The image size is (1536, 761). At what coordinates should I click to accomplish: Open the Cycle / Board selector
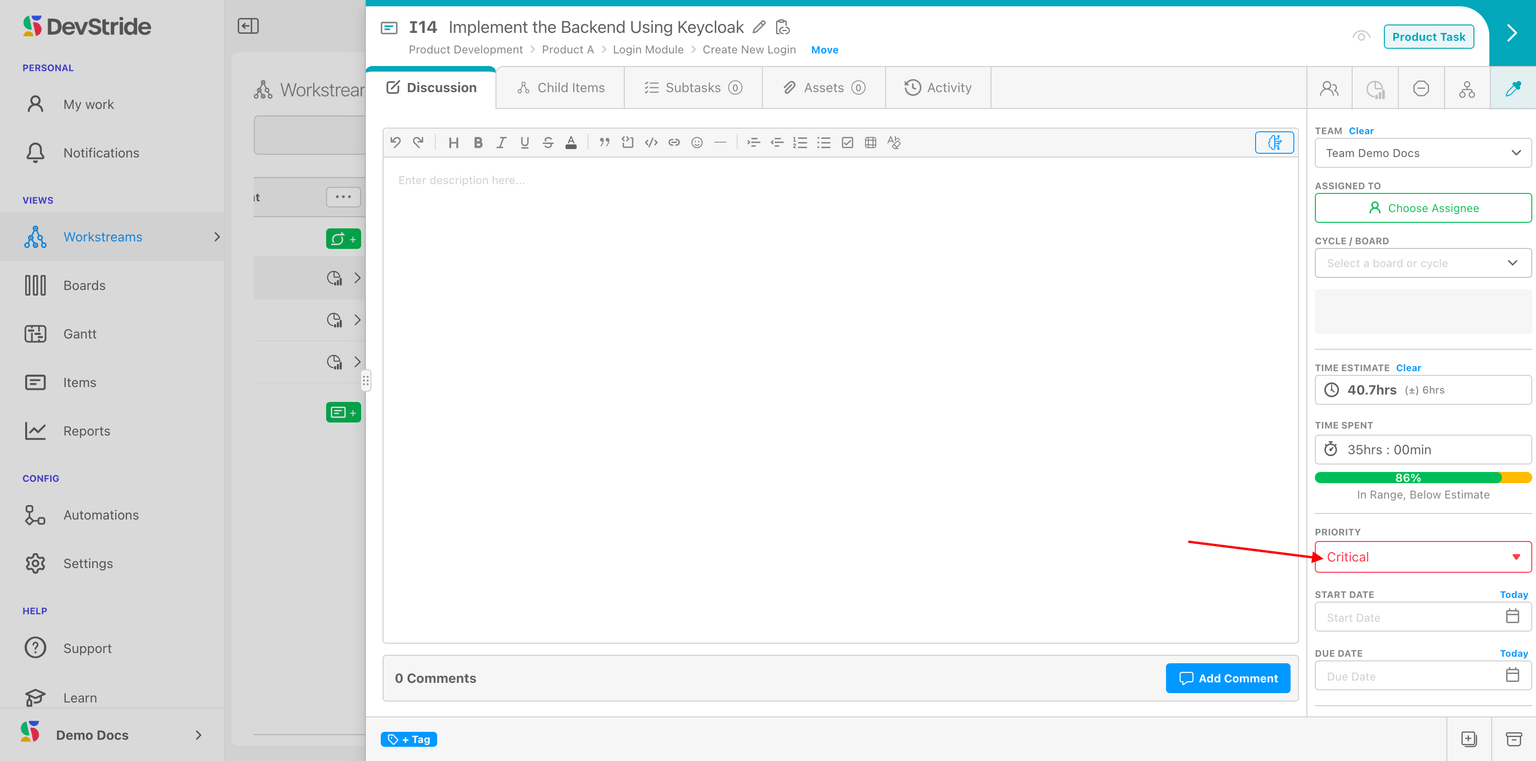click(x=1422, y=263)
